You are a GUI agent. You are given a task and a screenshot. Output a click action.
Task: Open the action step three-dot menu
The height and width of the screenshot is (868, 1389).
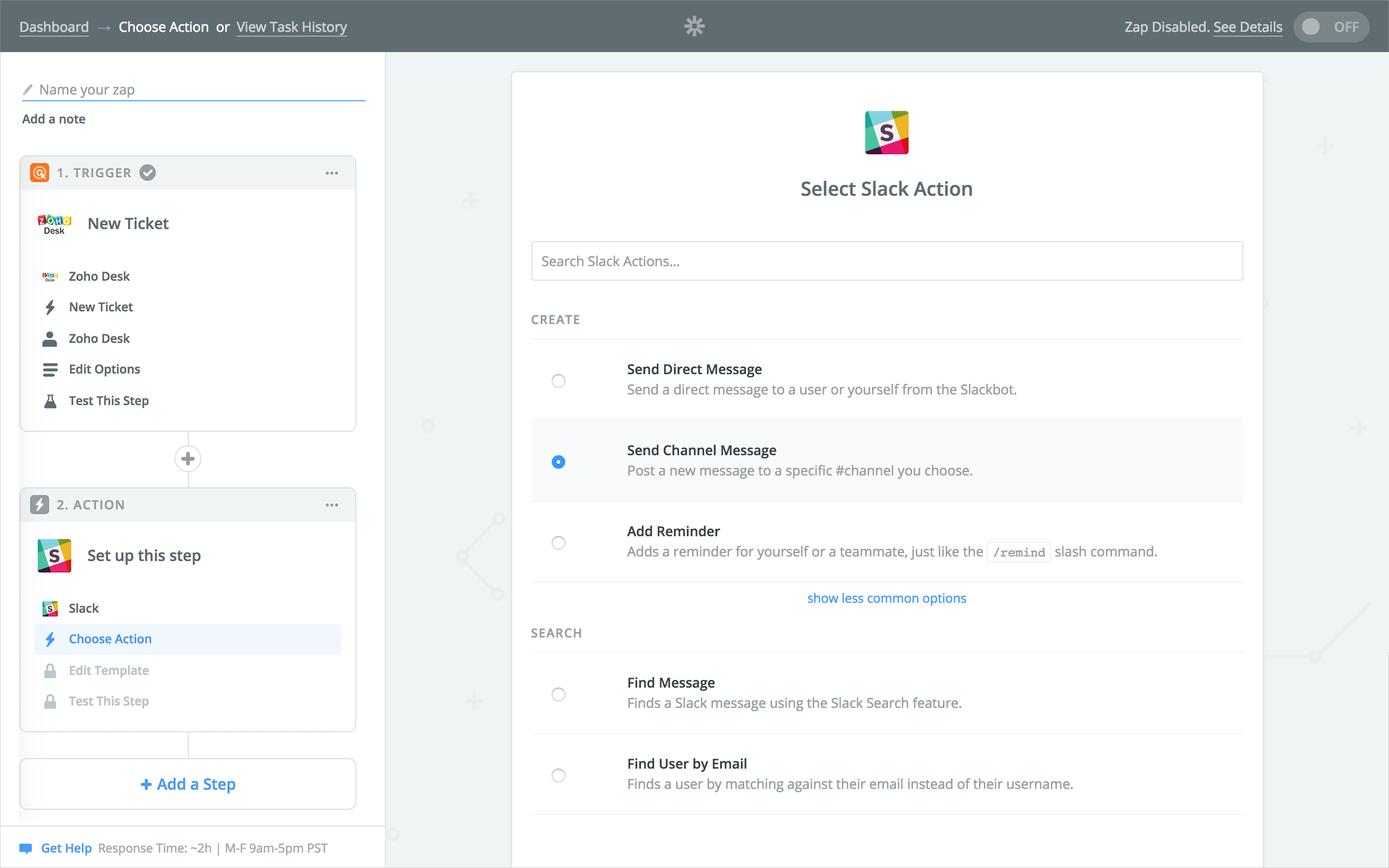click(332, 505)
